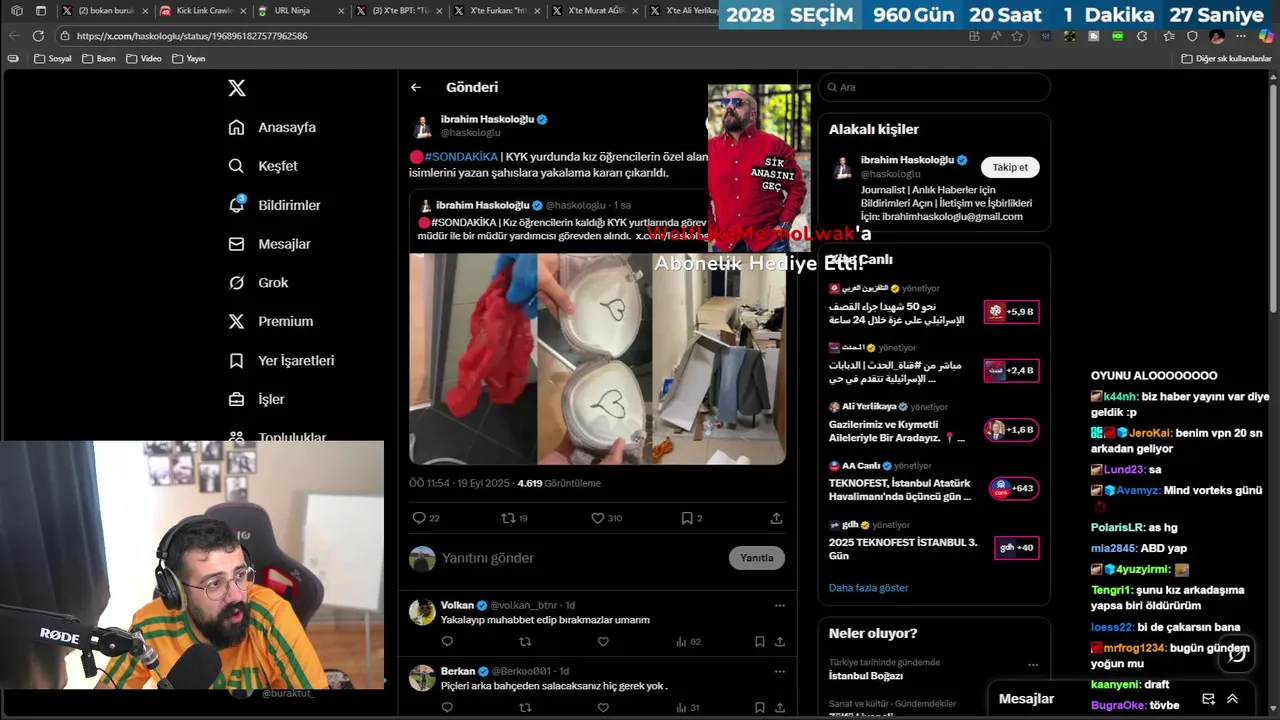
Task: Go back using the Gönderi arrow
Action: tap(416, 87)
